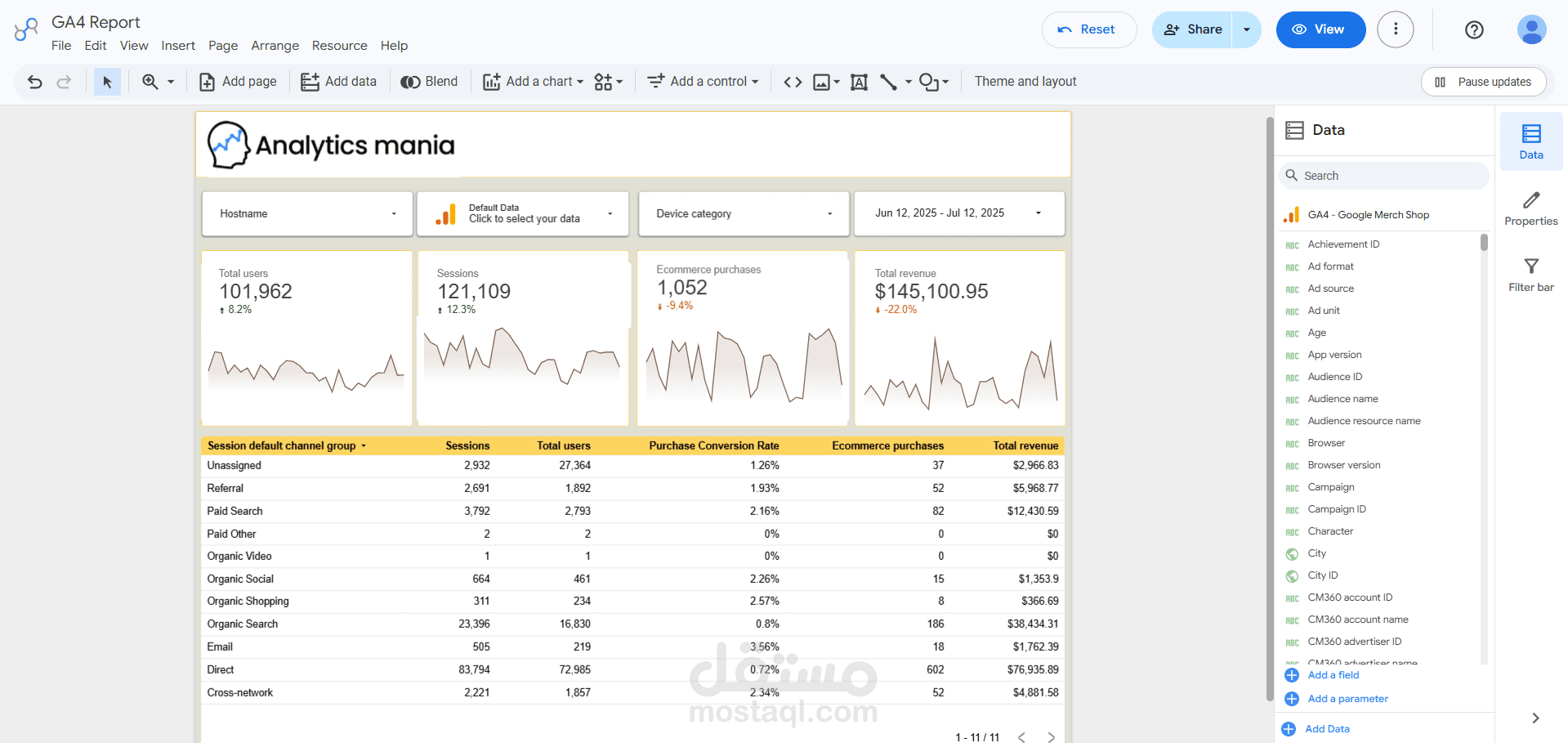This screenshot has height=743, width=1568.
Task: Select the text box tool
Action: 859,82
